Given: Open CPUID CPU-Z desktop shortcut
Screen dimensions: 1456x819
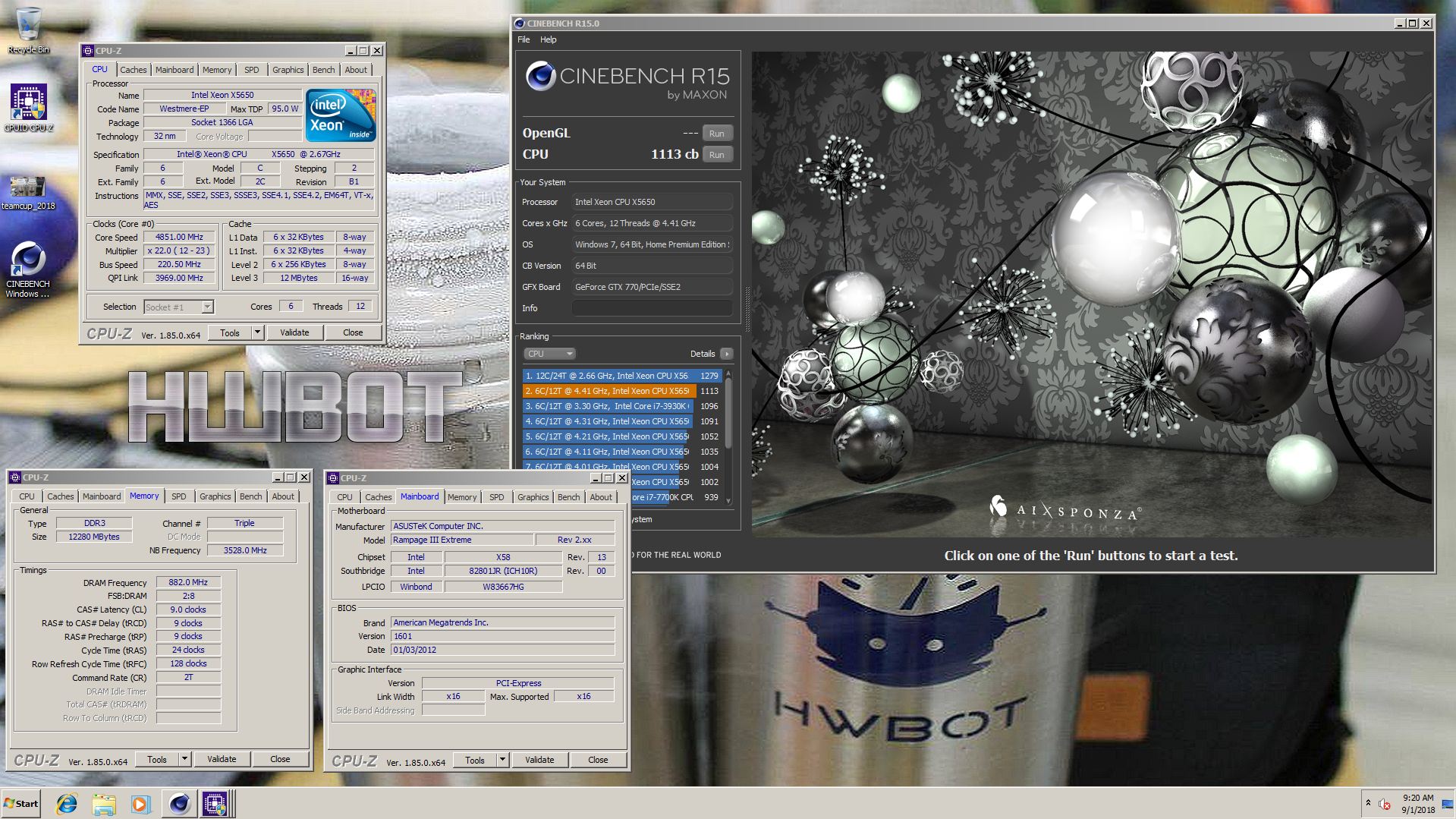Looking at the screenshot, I should [28, 107].
